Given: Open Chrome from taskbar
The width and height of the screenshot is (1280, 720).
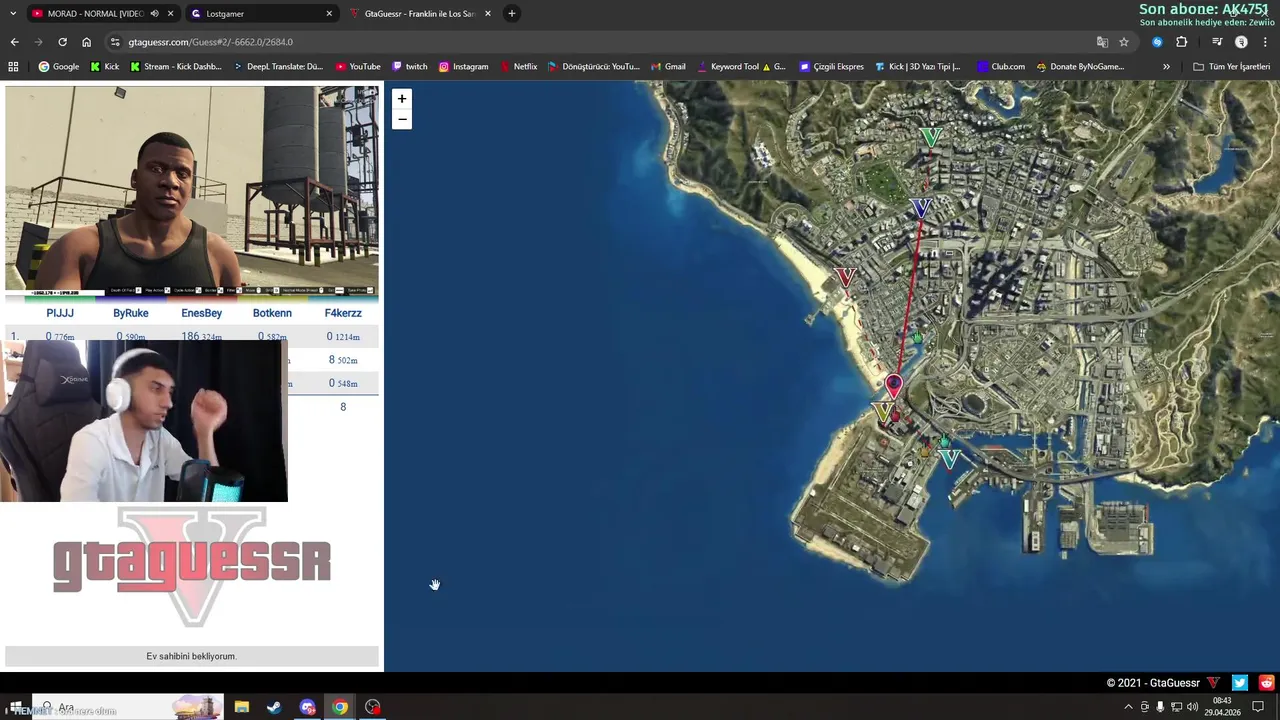Looking at the screenshot, I should (x=340, y=707).
